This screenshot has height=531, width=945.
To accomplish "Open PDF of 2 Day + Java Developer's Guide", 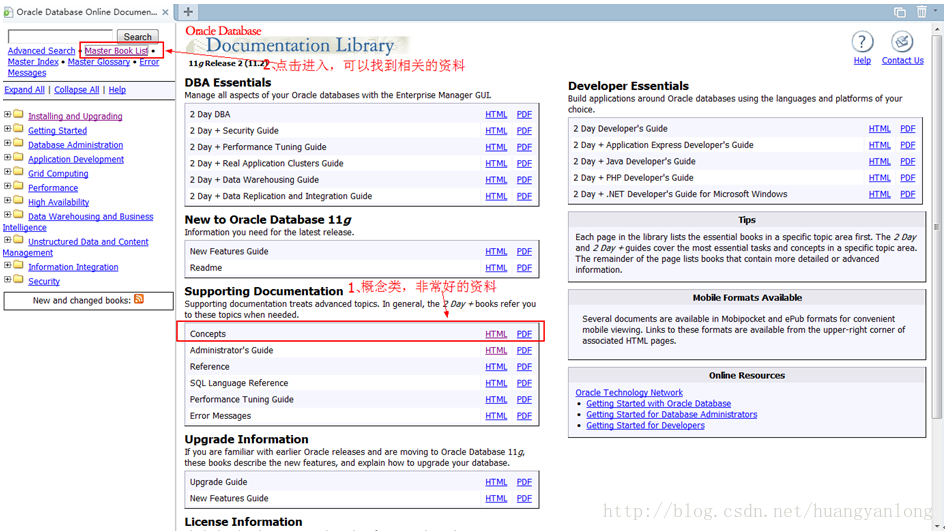I will [908, 162].
